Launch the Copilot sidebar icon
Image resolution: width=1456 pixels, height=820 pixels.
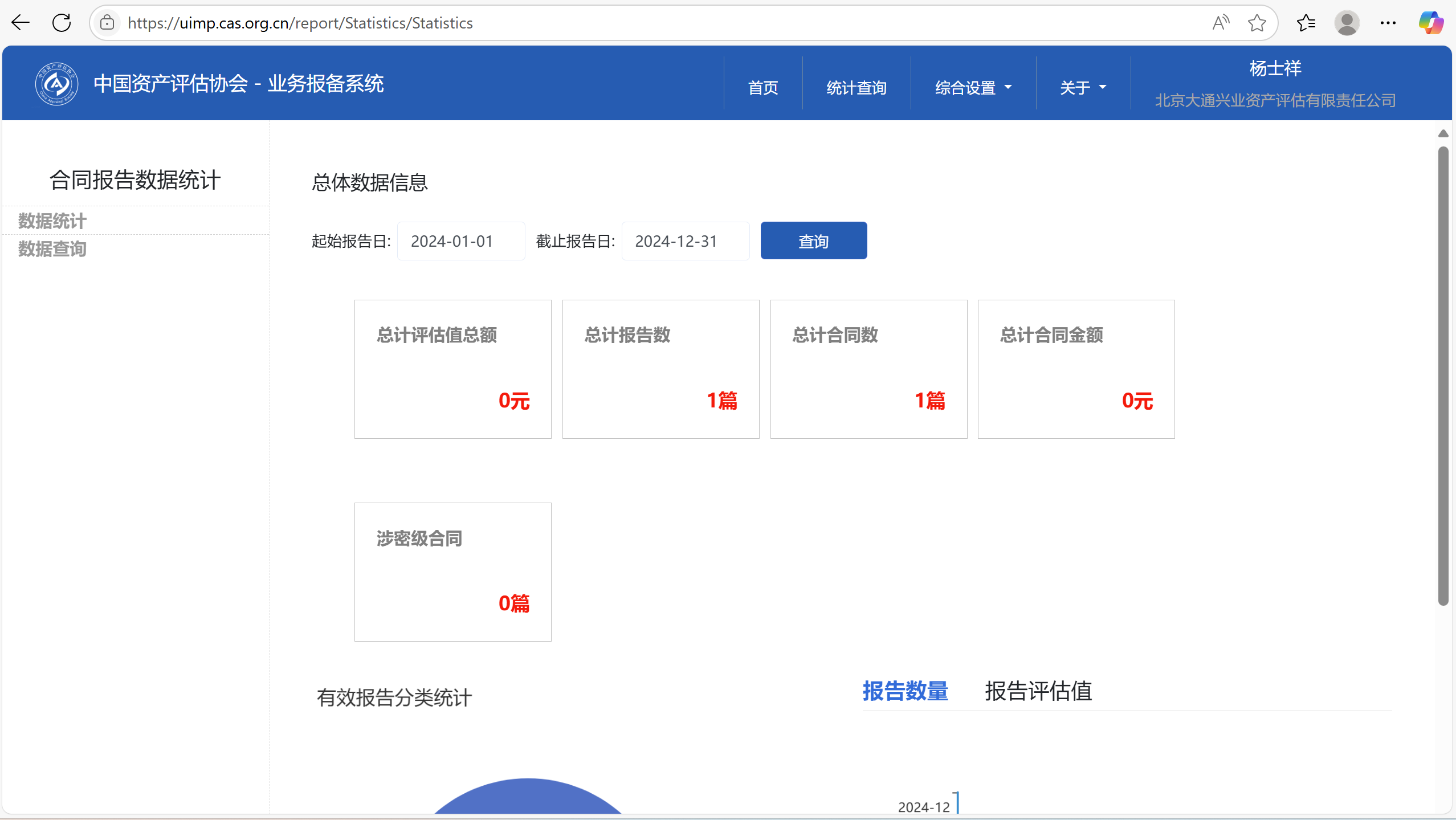tap(1431, 23)
